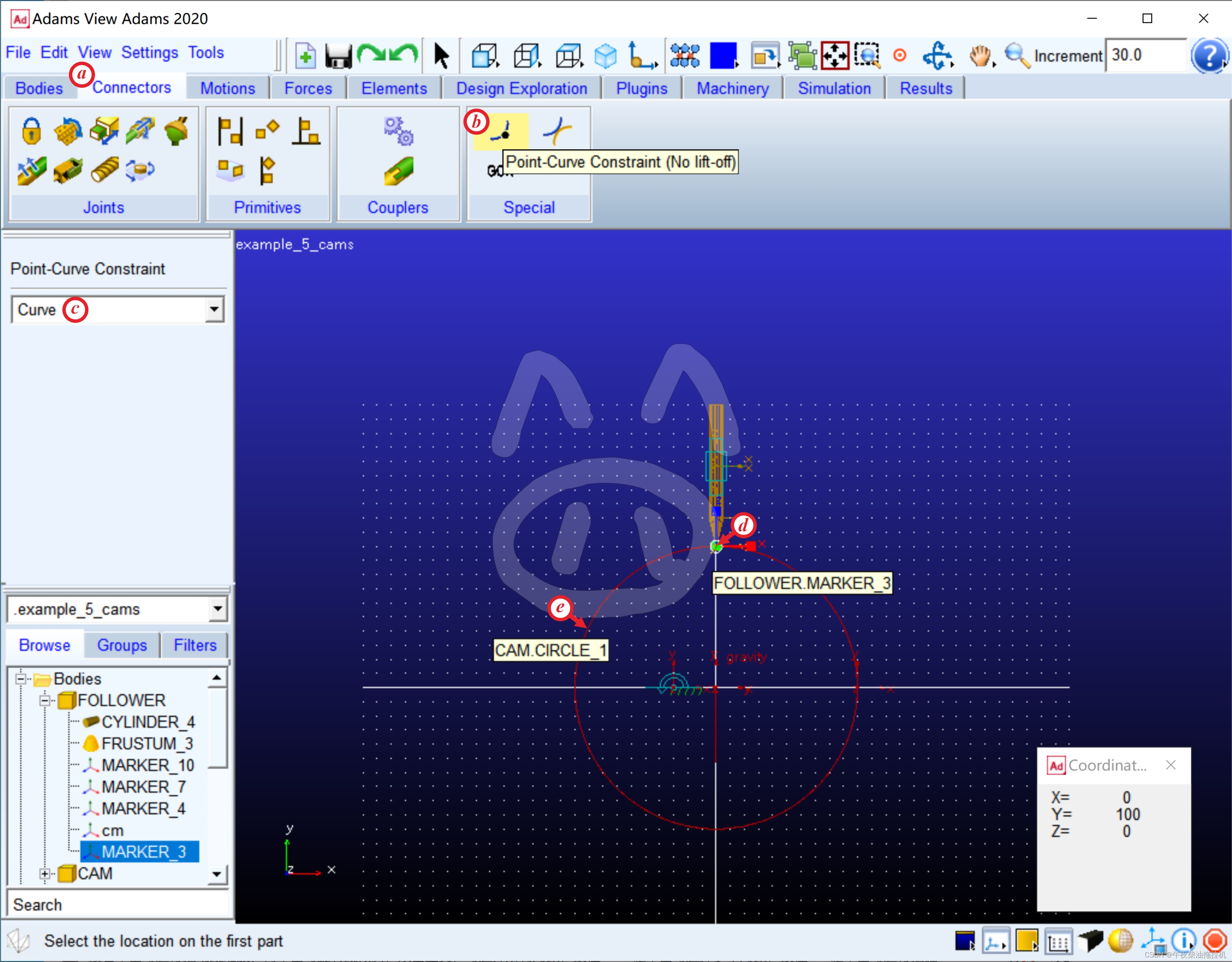The height and width of the screenshot is (962, 1232).
Task: Select the Gear coupler icon
Action: (x=398, y=131)
